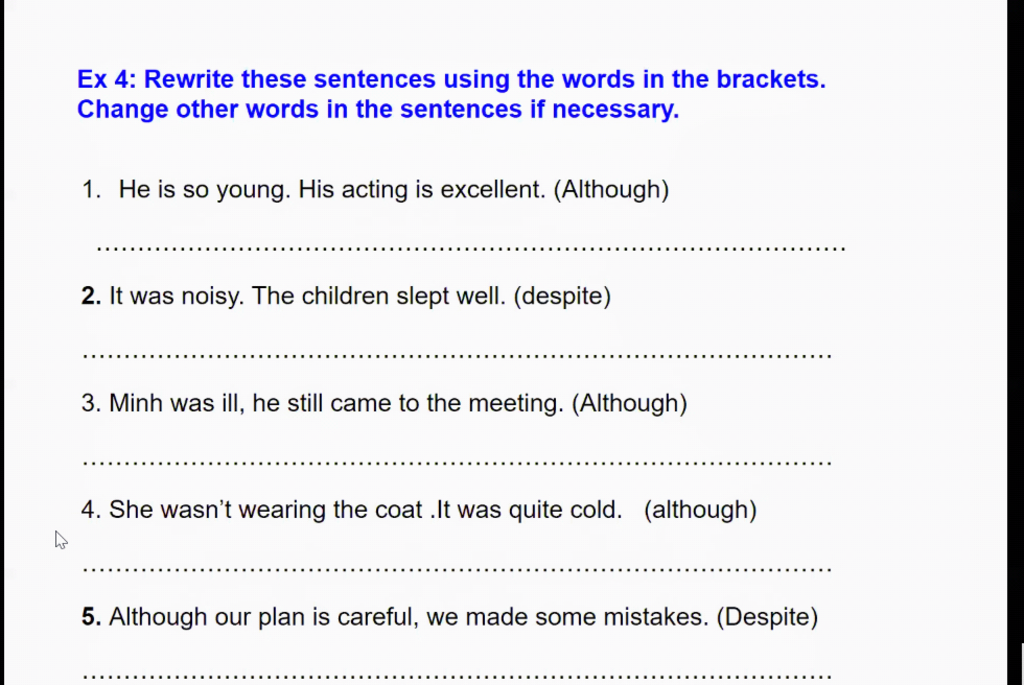Click lowercase '(although)' hint in sentence 4

click(x=700, y=510)
